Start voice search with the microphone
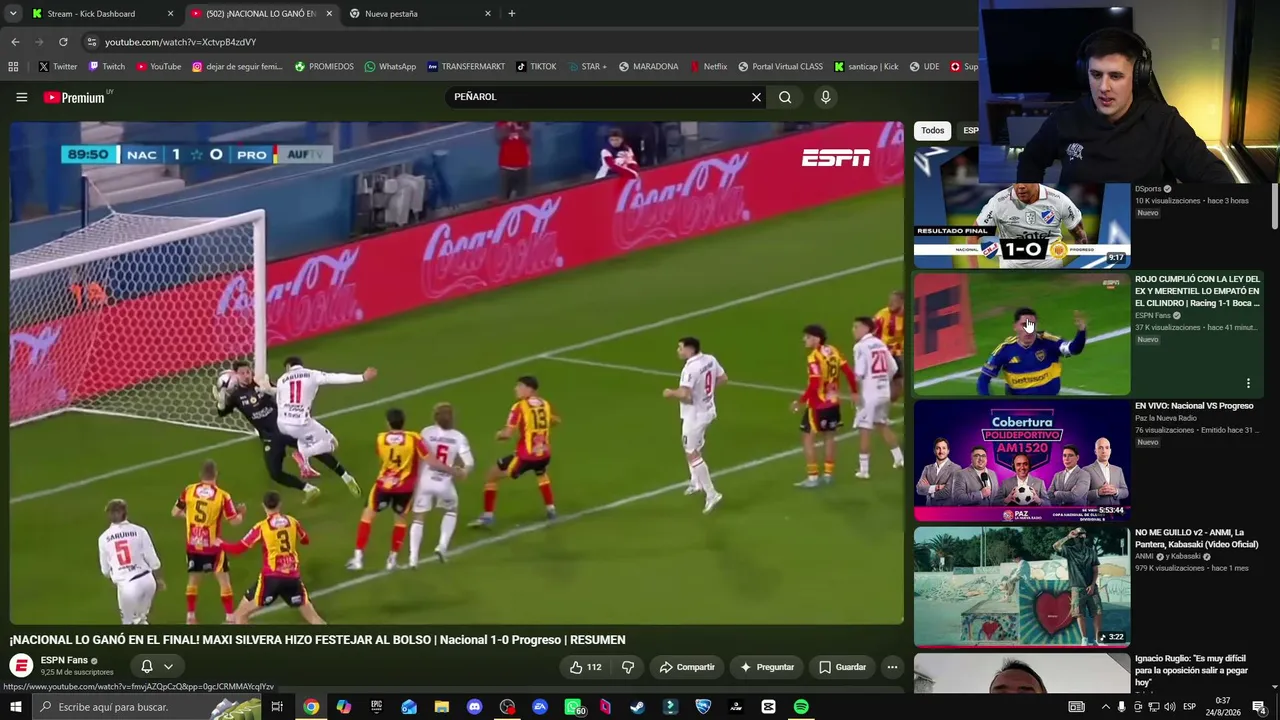This screenshot has height=720, width=1280. [825, 97]
